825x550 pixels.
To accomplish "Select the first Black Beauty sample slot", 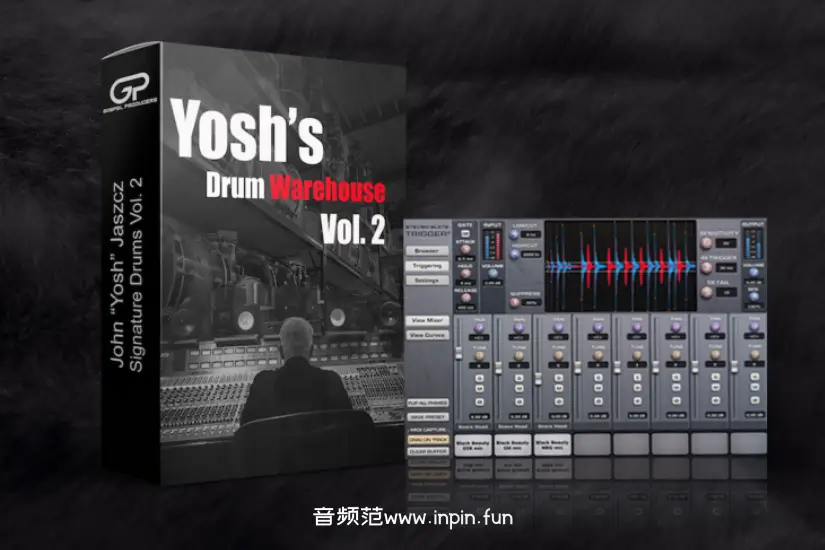I will pos(473,445).
